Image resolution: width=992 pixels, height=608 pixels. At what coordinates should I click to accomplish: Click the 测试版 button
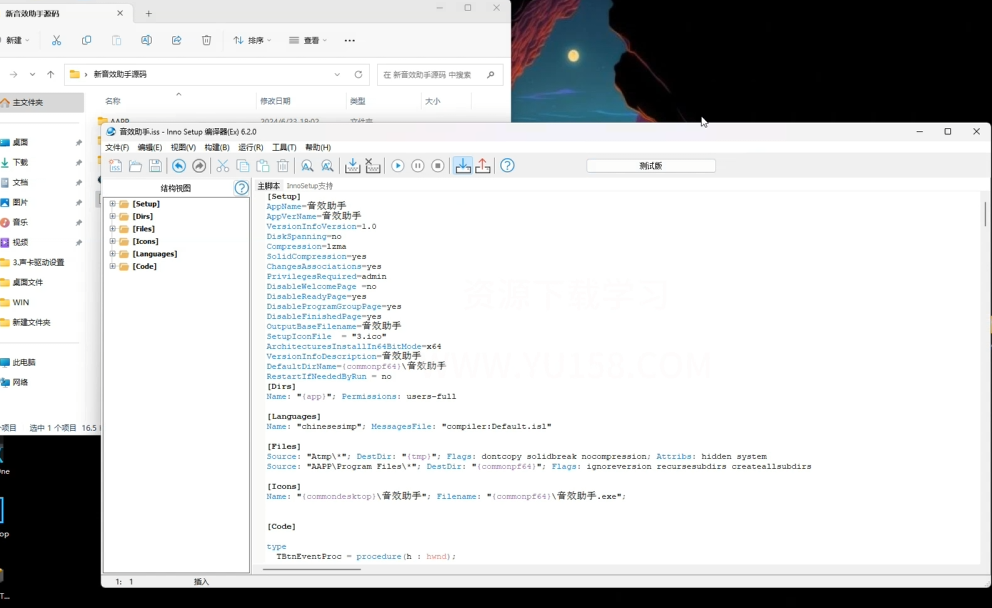(651, 166)
